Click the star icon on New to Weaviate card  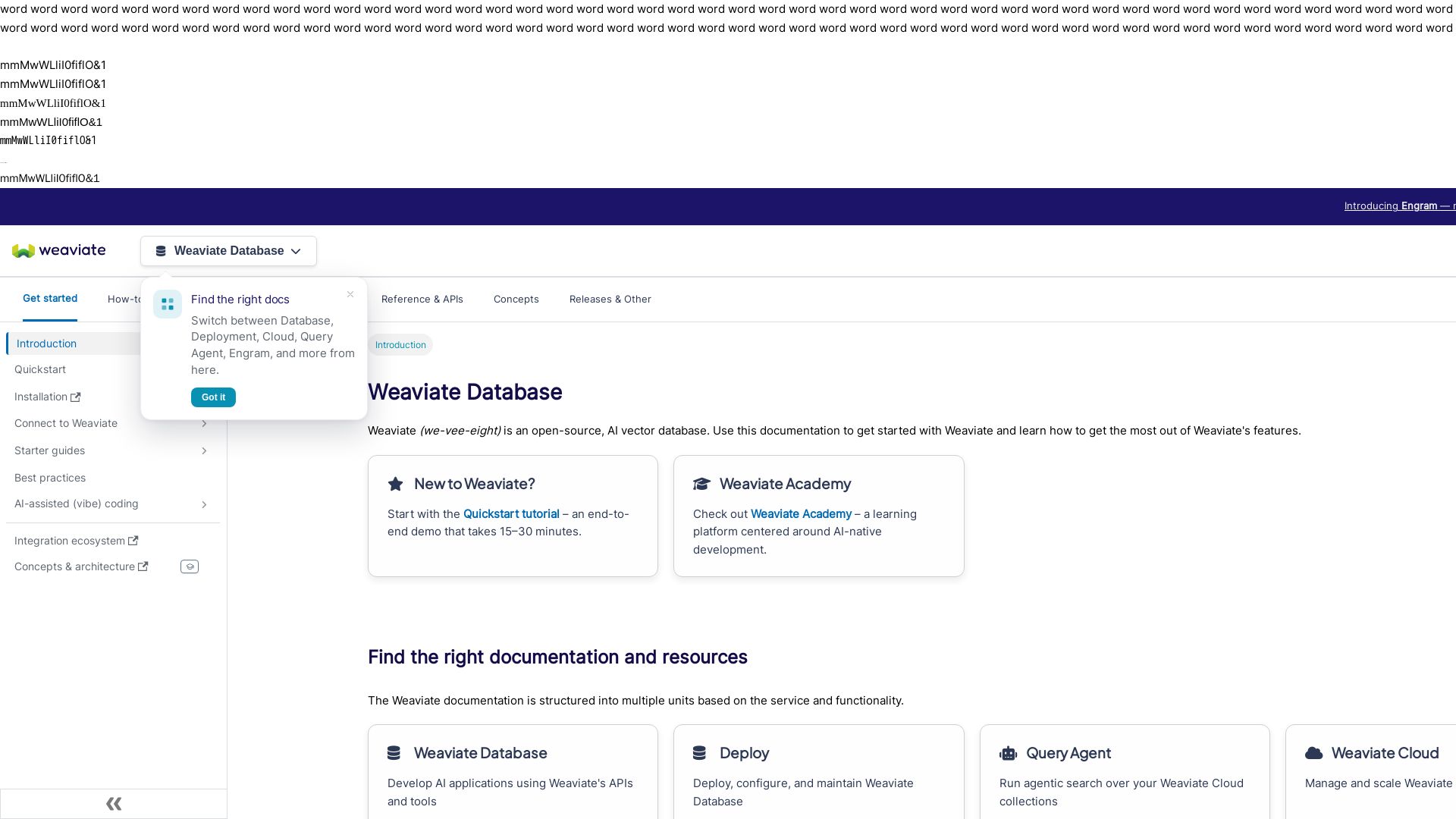395,484
